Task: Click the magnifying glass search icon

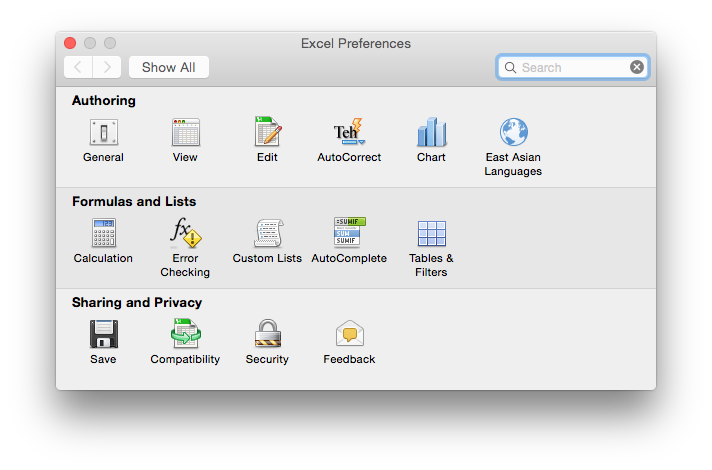Action: (510, 68)
